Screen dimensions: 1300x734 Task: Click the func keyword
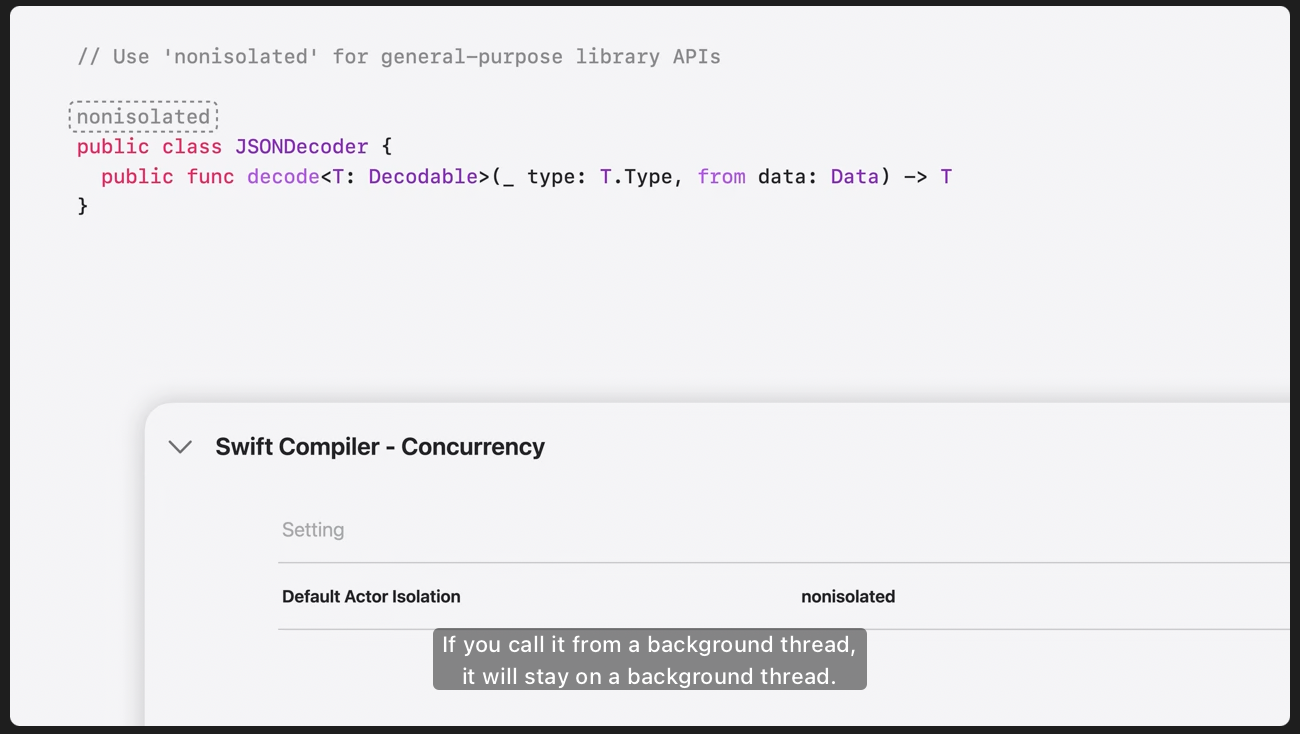[210, 177]
